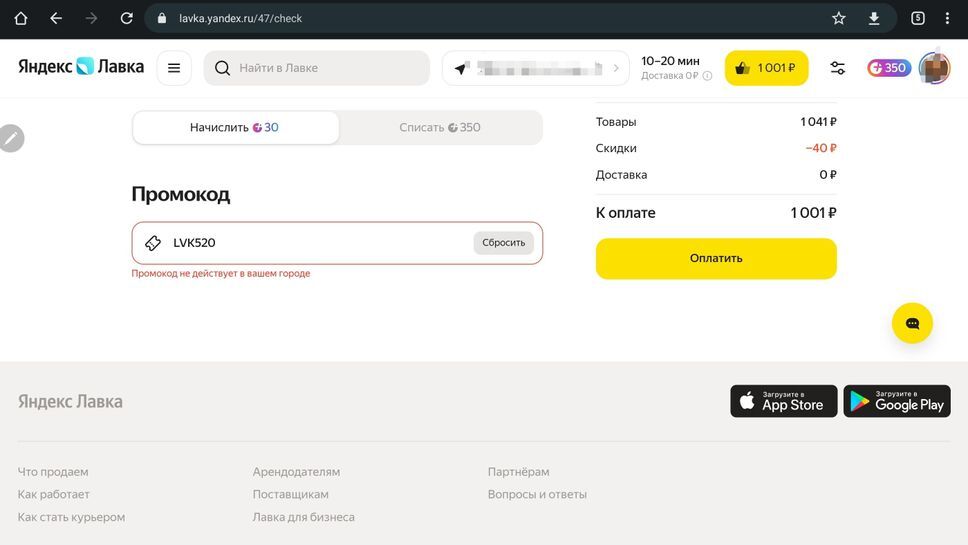Screen dimensions: 968x545
Task: Reset promo code with Сбросить
Action: point(504,243)
